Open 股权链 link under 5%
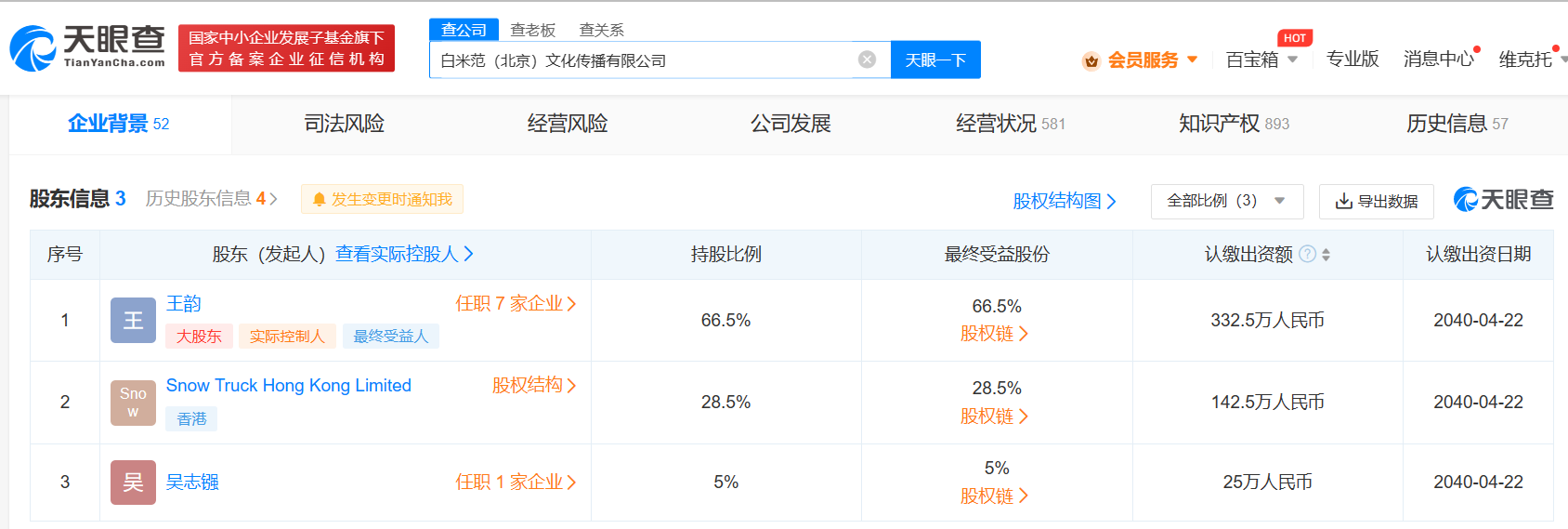The height and width of the screenshot is (529, 1568). pos(994,496)
